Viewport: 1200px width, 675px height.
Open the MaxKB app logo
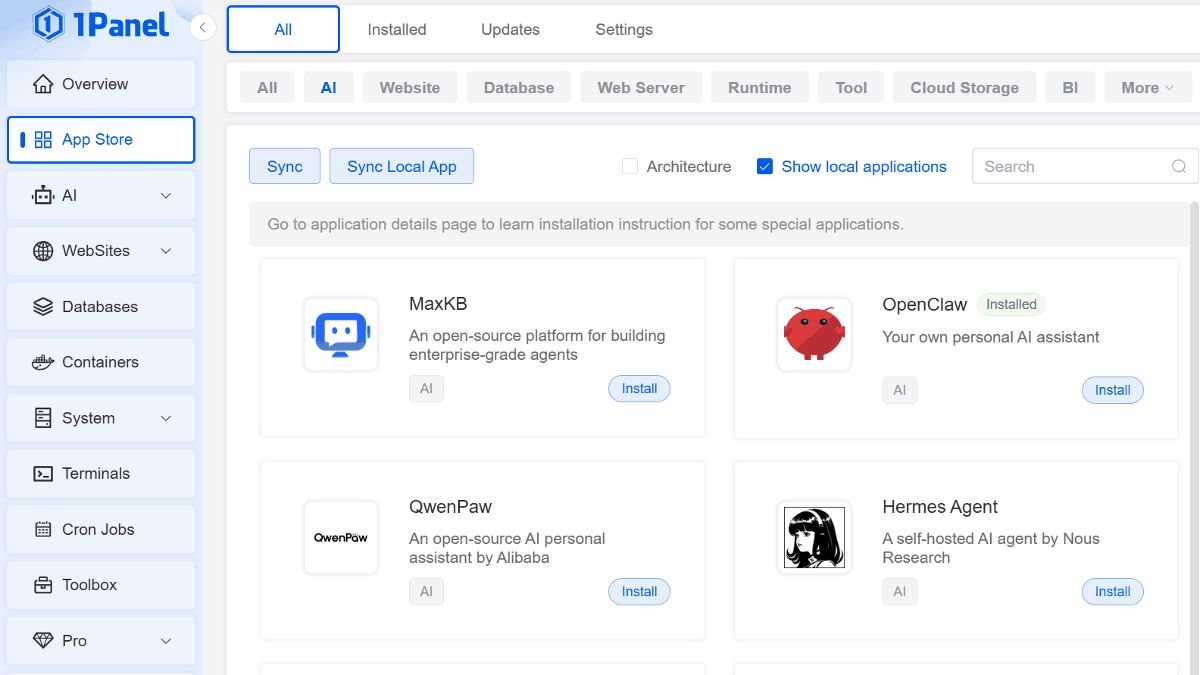(341, 334)
